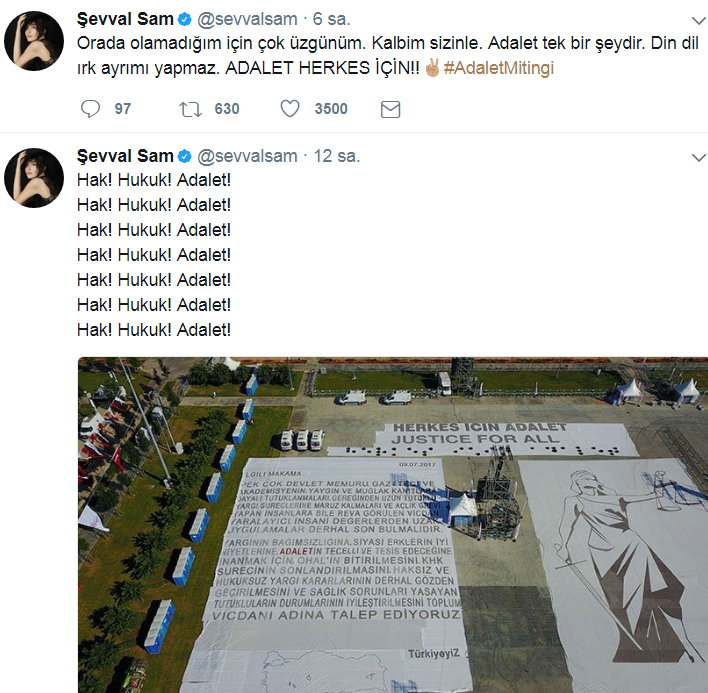Viewport: 708px width, 693px height.
Task: Click the 630 retweet count
Action: tap(227, 108)
